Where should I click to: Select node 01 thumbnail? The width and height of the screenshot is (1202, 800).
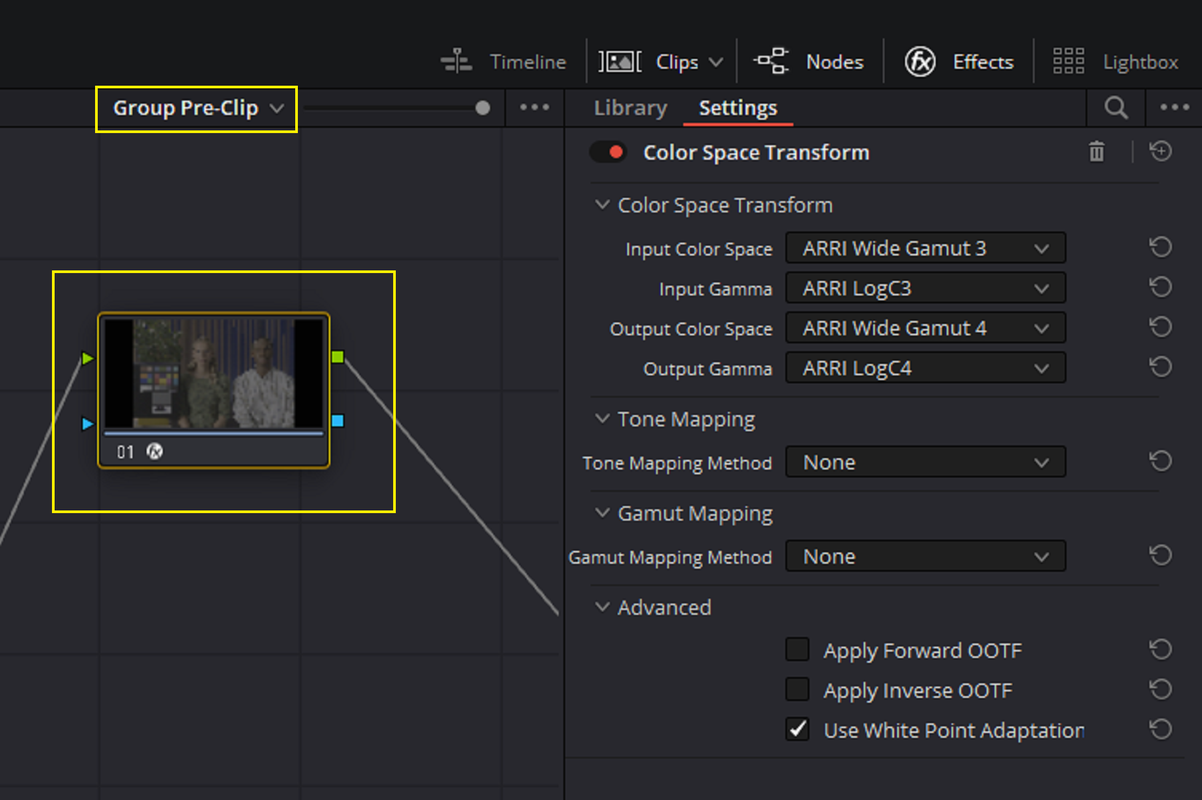(x=214, y=374)
